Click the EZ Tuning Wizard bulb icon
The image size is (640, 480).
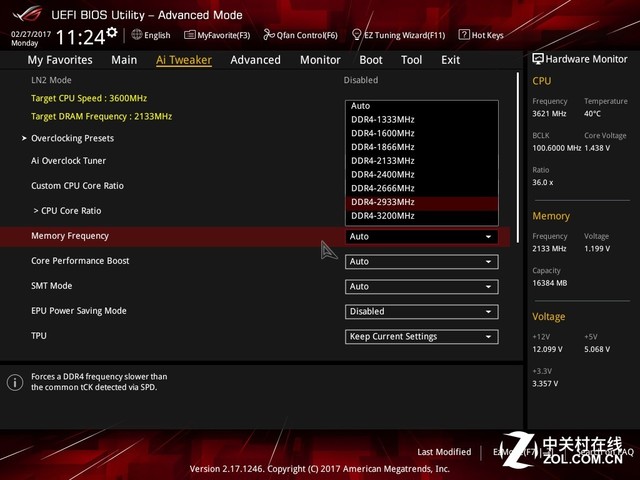point(357,35)
